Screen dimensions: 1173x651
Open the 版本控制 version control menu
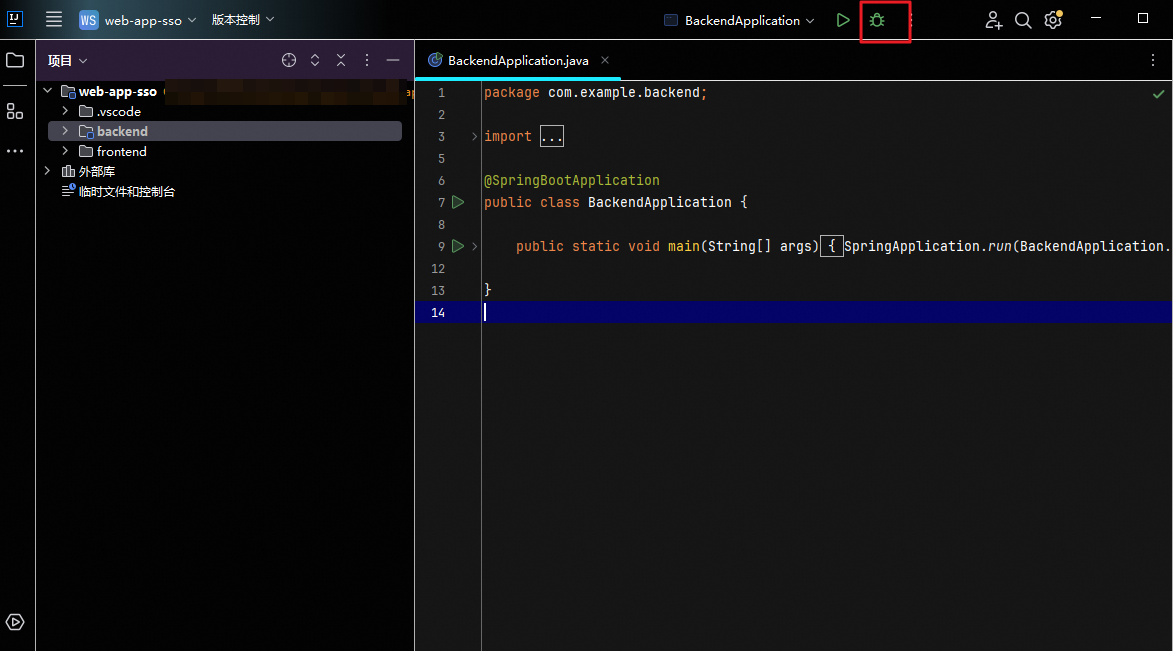(242, 19)
